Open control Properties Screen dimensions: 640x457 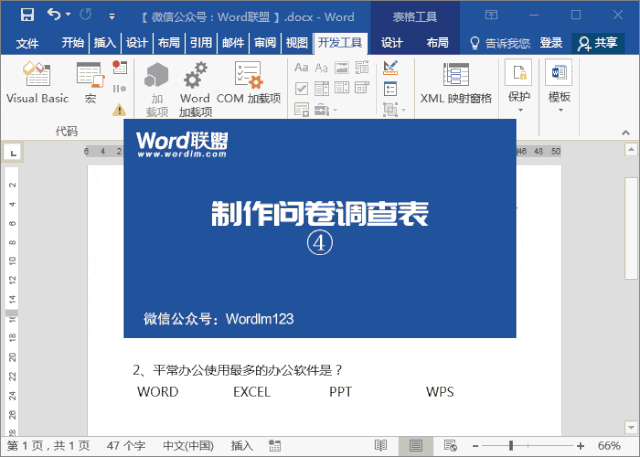click(390, 89)
